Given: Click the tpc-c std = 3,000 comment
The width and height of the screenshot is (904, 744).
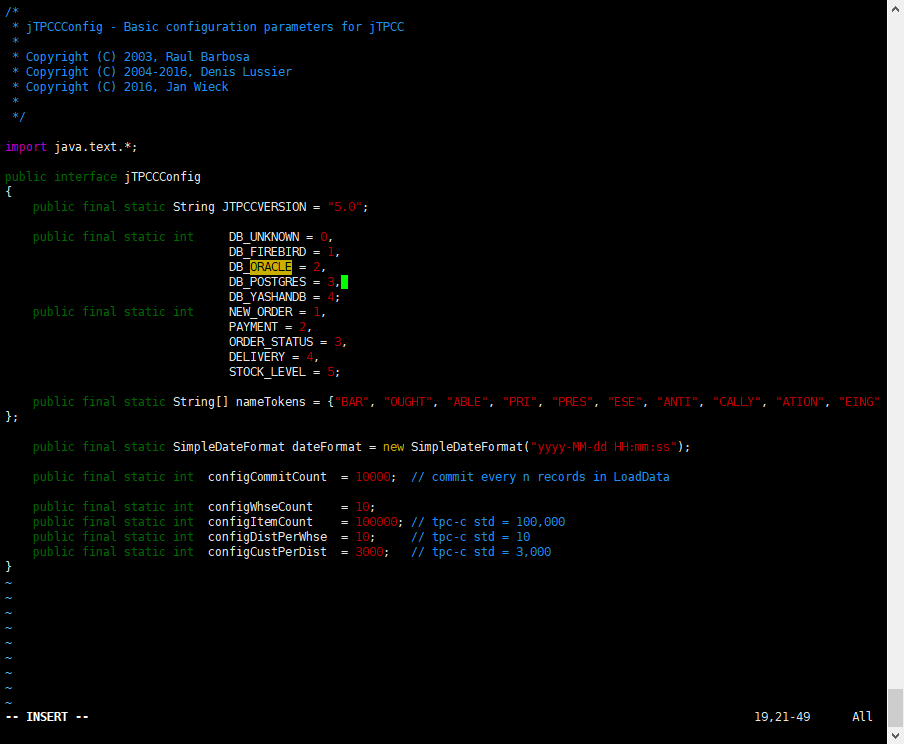Looking at the screenshot, I should click(481, 552).
